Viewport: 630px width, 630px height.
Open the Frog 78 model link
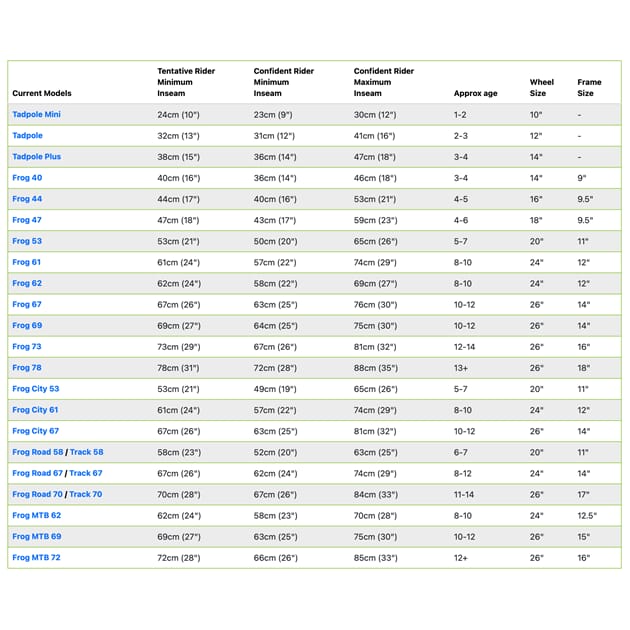(27, 367)
